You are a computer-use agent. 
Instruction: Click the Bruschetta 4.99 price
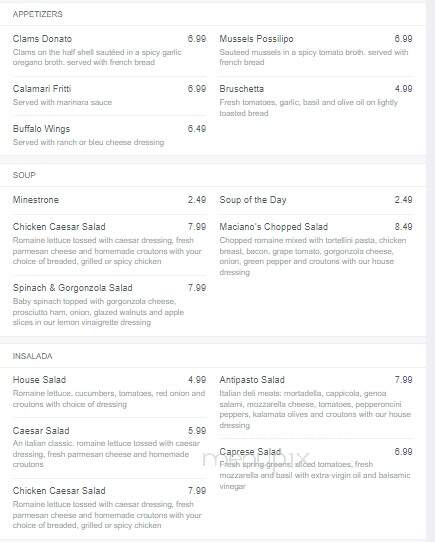point(404,89)
